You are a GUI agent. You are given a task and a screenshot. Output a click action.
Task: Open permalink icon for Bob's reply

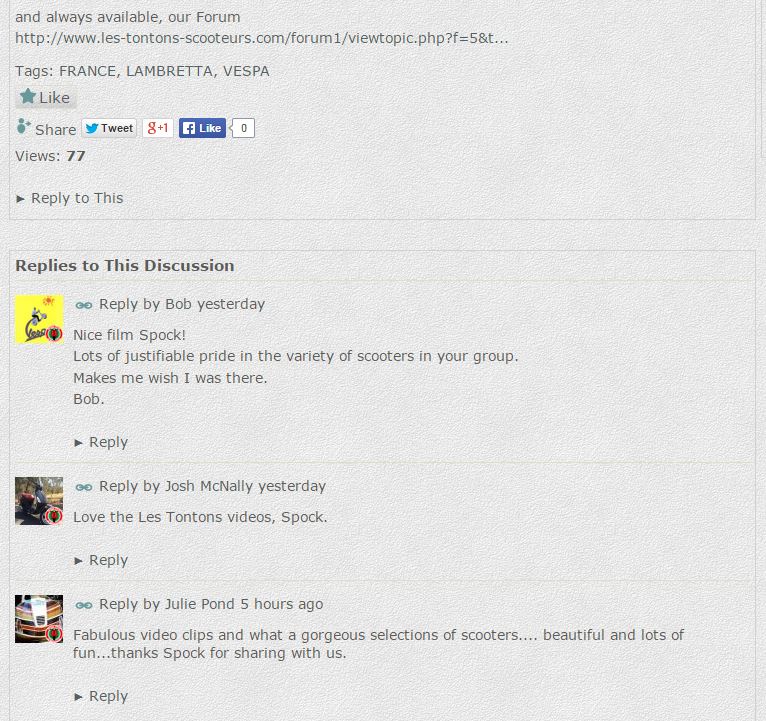click(84, 305)
